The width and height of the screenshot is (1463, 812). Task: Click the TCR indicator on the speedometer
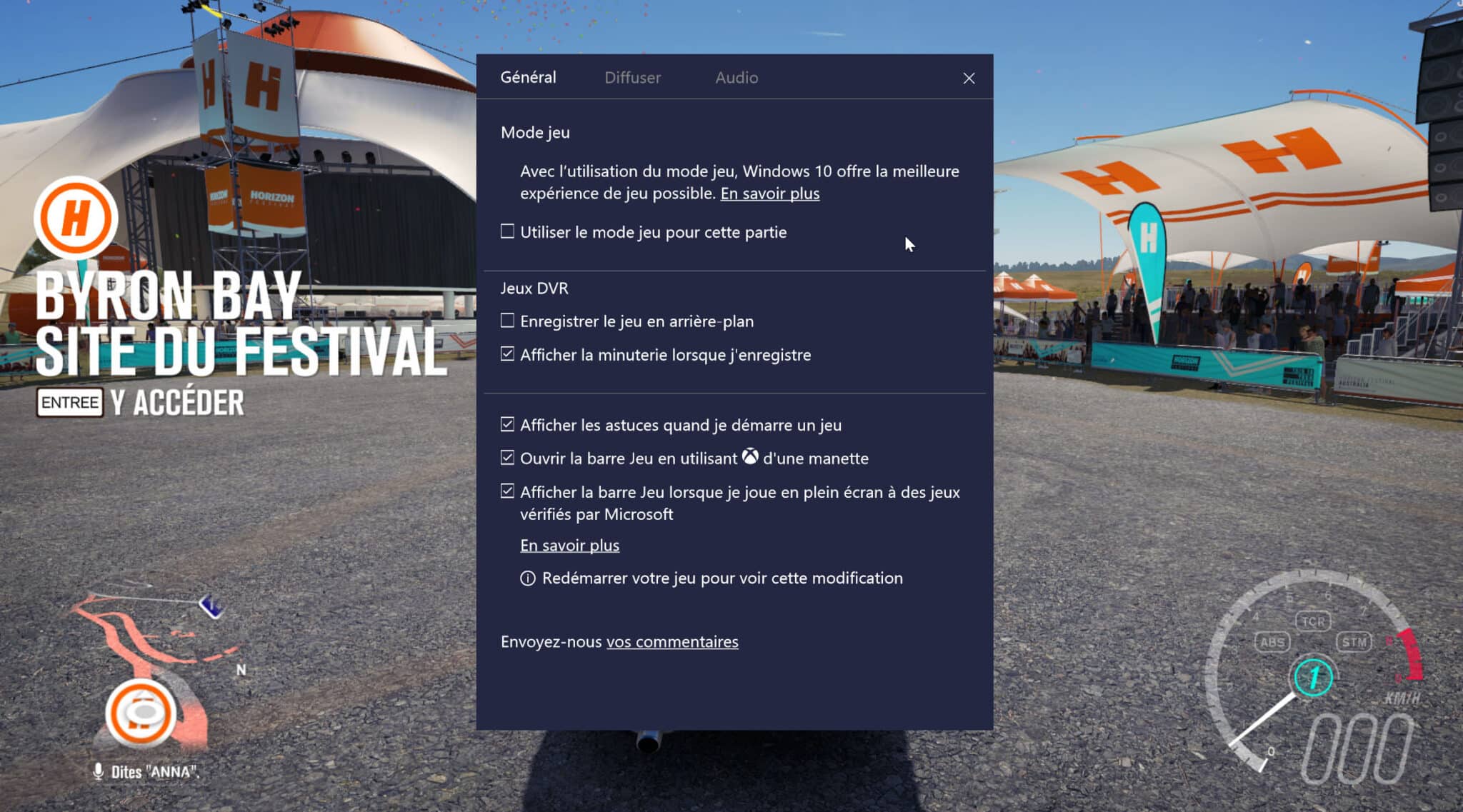pyautogui.click(x=1313, y=621)
